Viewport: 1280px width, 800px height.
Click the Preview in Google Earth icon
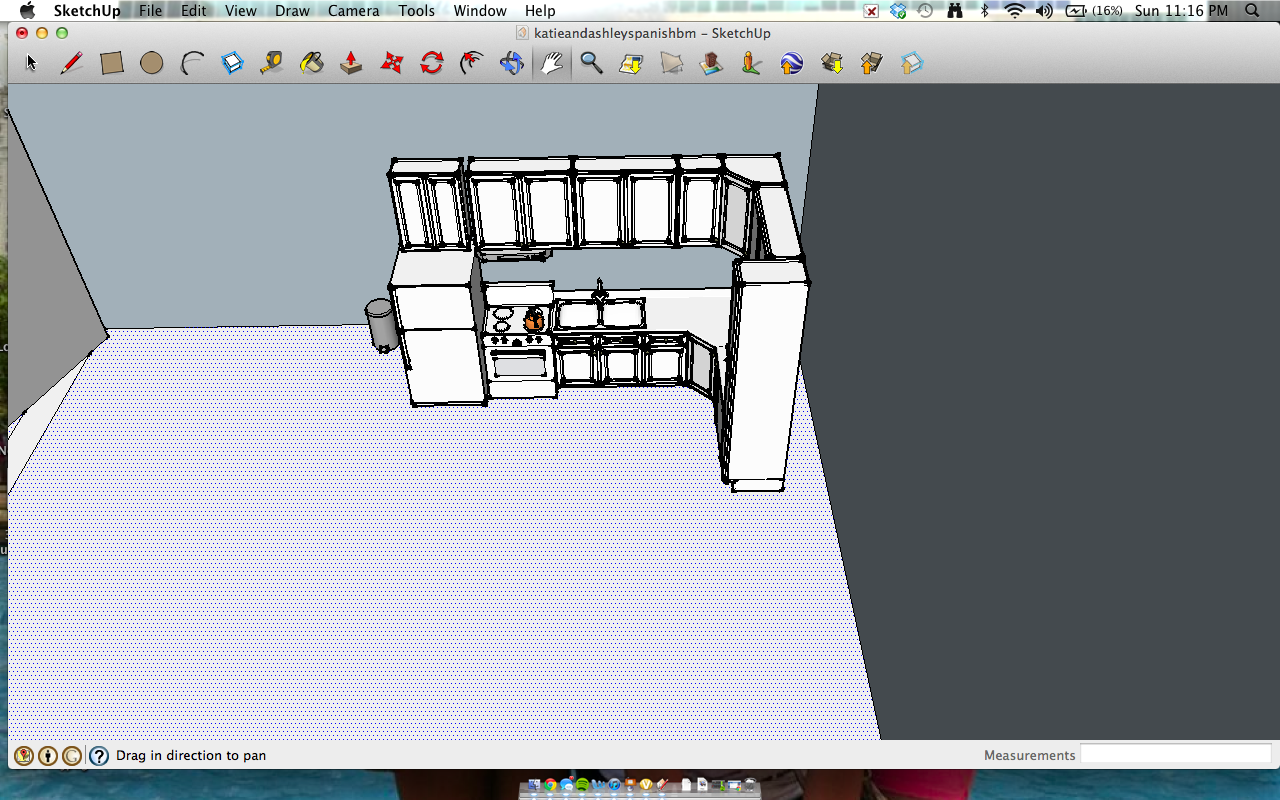pos(791,63)
